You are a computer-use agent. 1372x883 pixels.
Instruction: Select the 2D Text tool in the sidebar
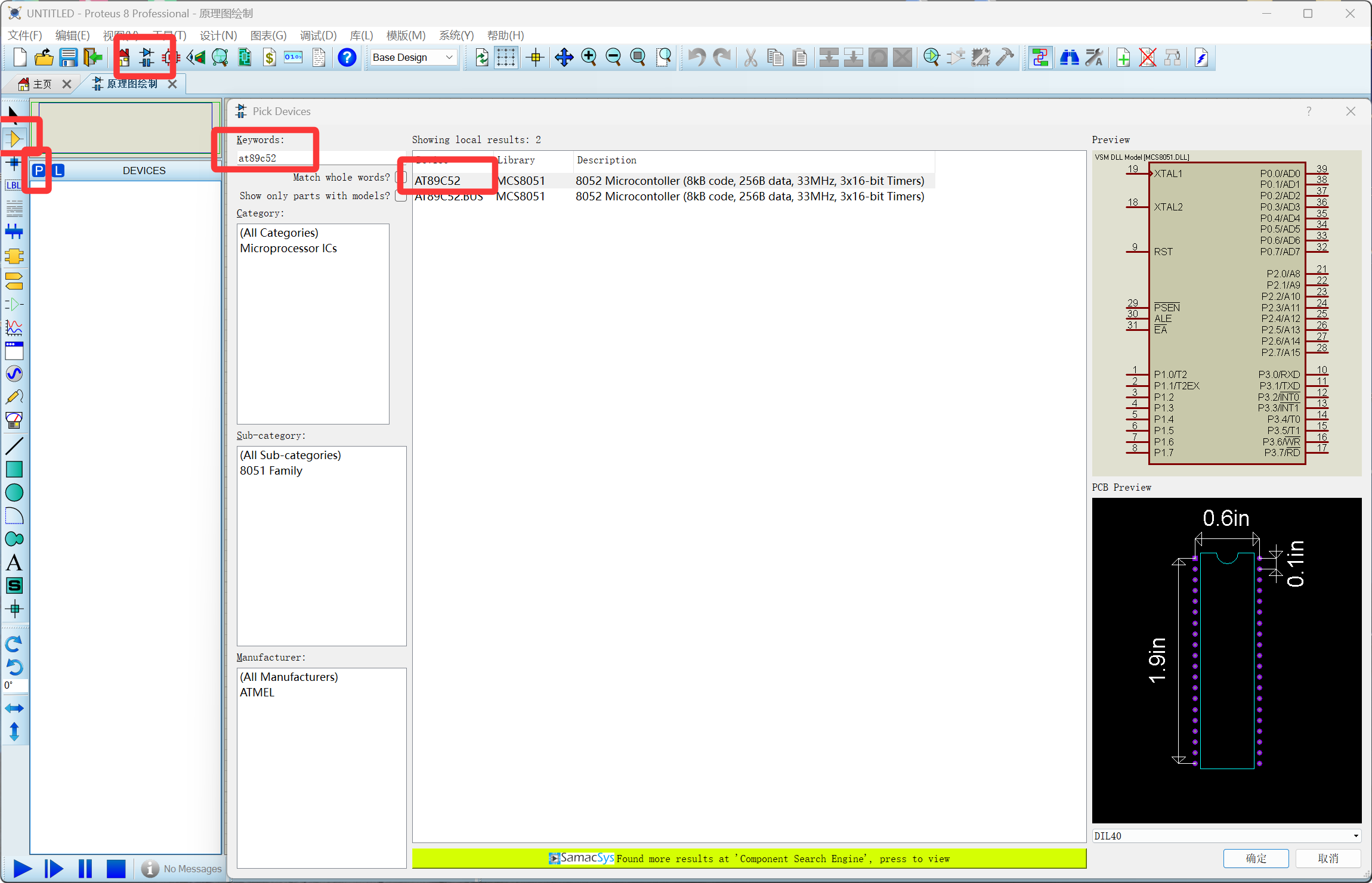click(x=14, y=562)
